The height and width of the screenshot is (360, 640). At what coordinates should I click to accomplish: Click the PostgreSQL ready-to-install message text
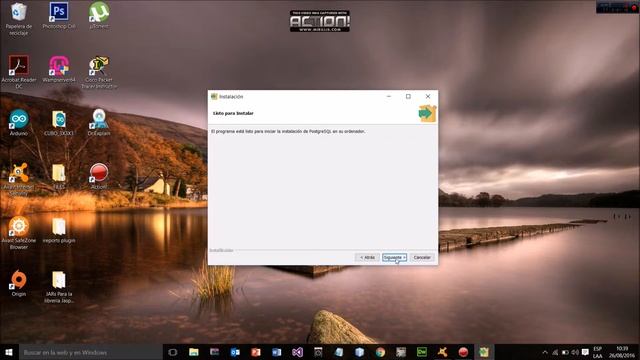coord(288,131)
